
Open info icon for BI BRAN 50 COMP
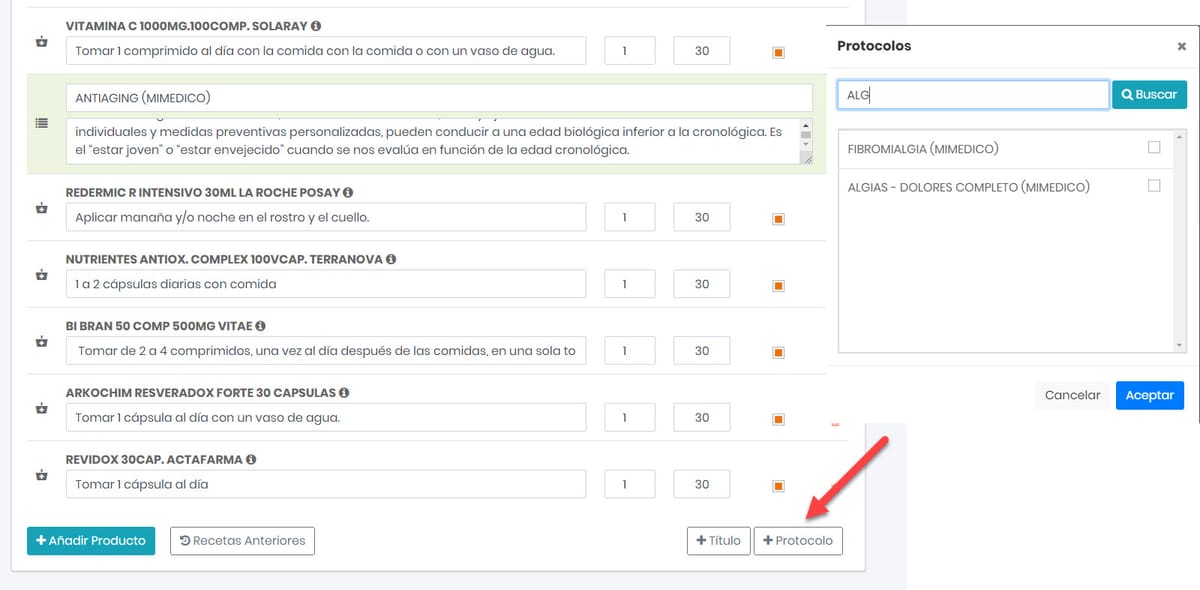(x=260, y=325)
